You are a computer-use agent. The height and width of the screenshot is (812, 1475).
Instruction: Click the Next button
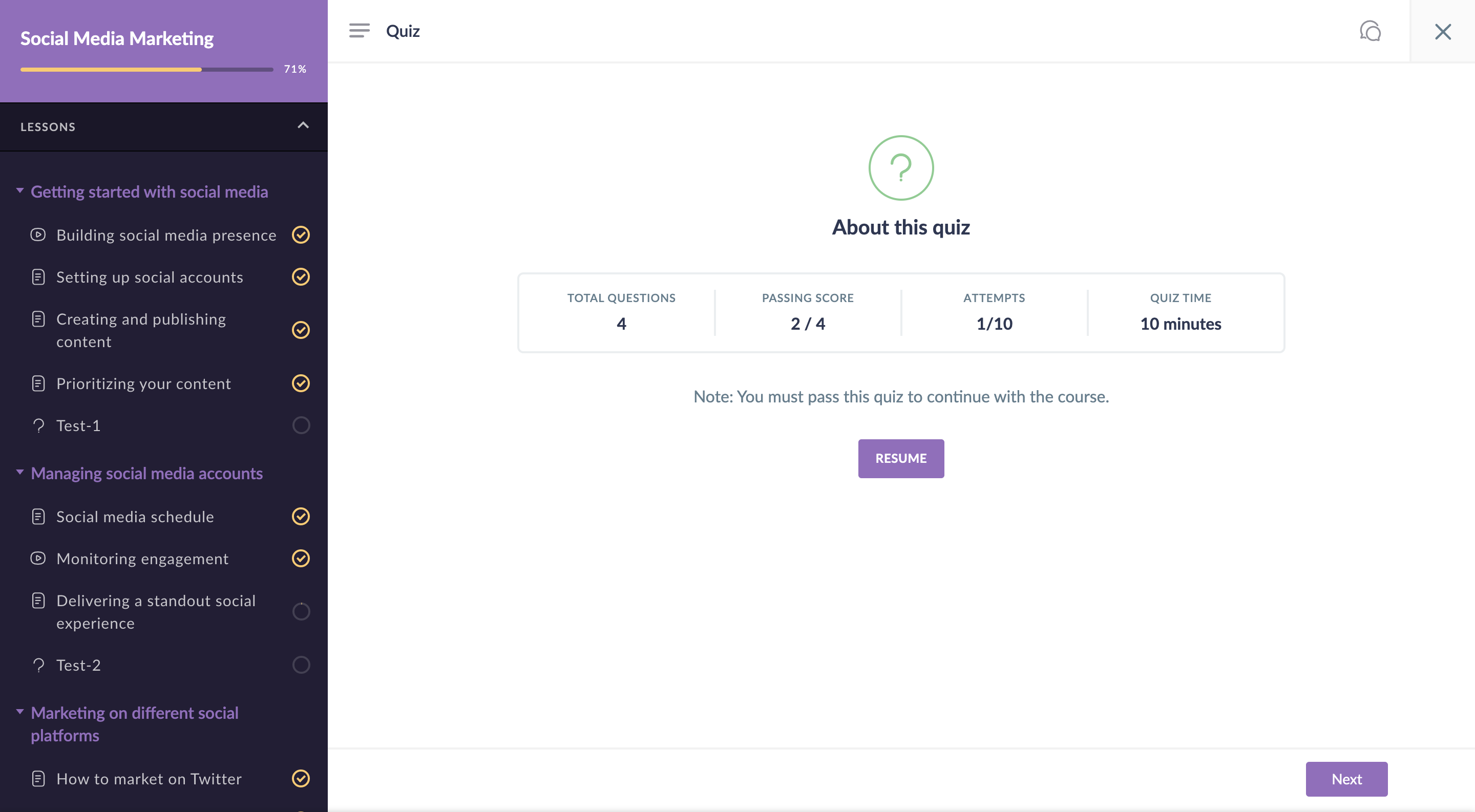pyautogui.click(x=1345, y=778)
